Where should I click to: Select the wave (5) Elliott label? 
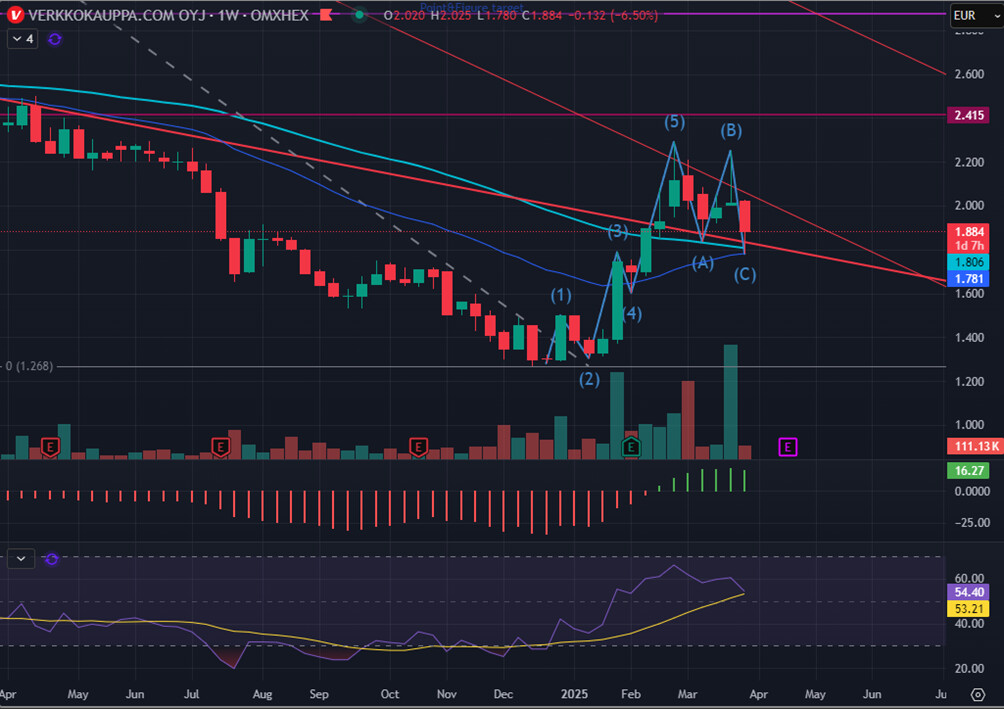675,122
